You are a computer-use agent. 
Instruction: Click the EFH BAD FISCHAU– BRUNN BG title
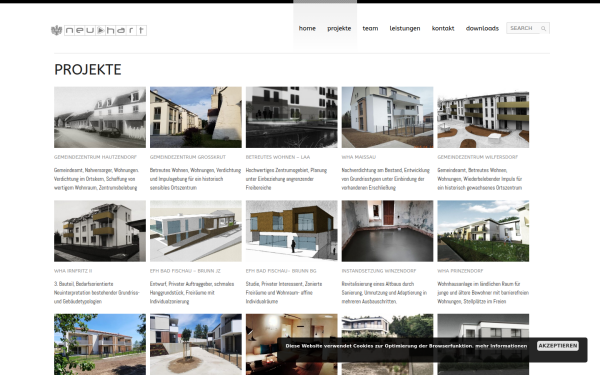281,271
